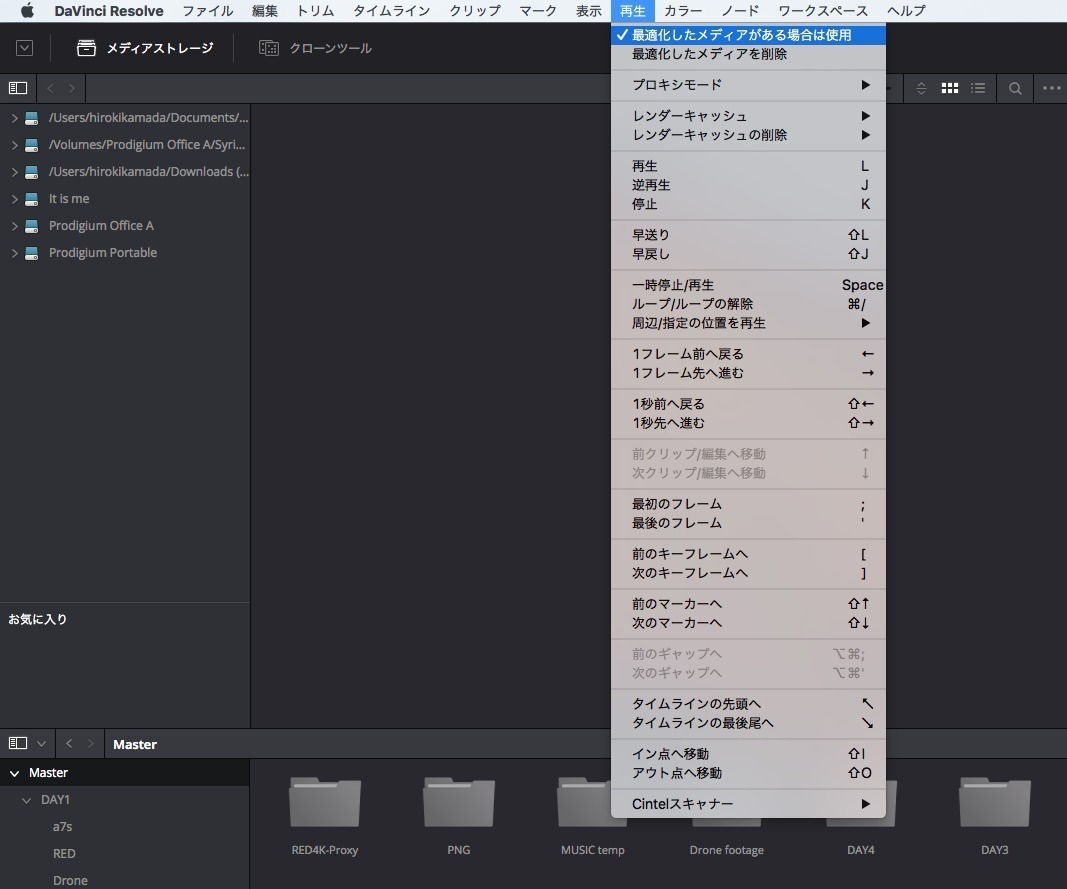Open the top-left panel dropdown
Viewport: 1067px width, 889px height.
(x=24, y=48)
